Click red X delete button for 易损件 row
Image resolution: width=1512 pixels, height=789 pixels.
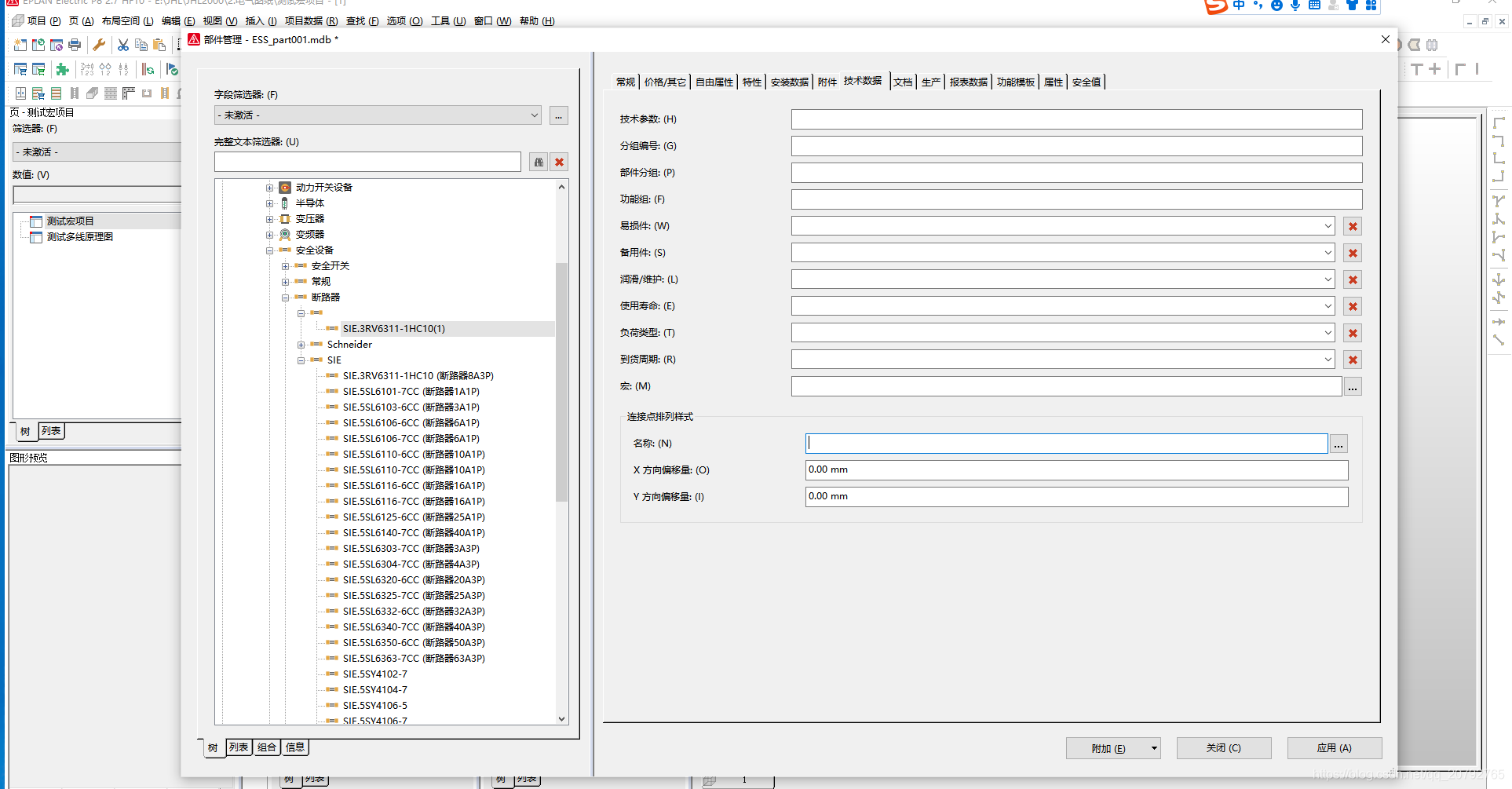click(x=1353, y=227)
